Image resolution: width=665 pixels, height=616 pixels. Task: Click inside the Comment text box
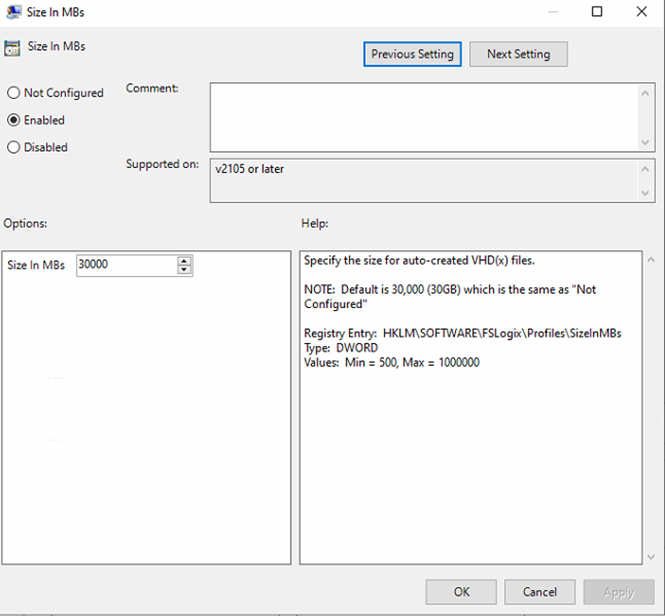422,117
